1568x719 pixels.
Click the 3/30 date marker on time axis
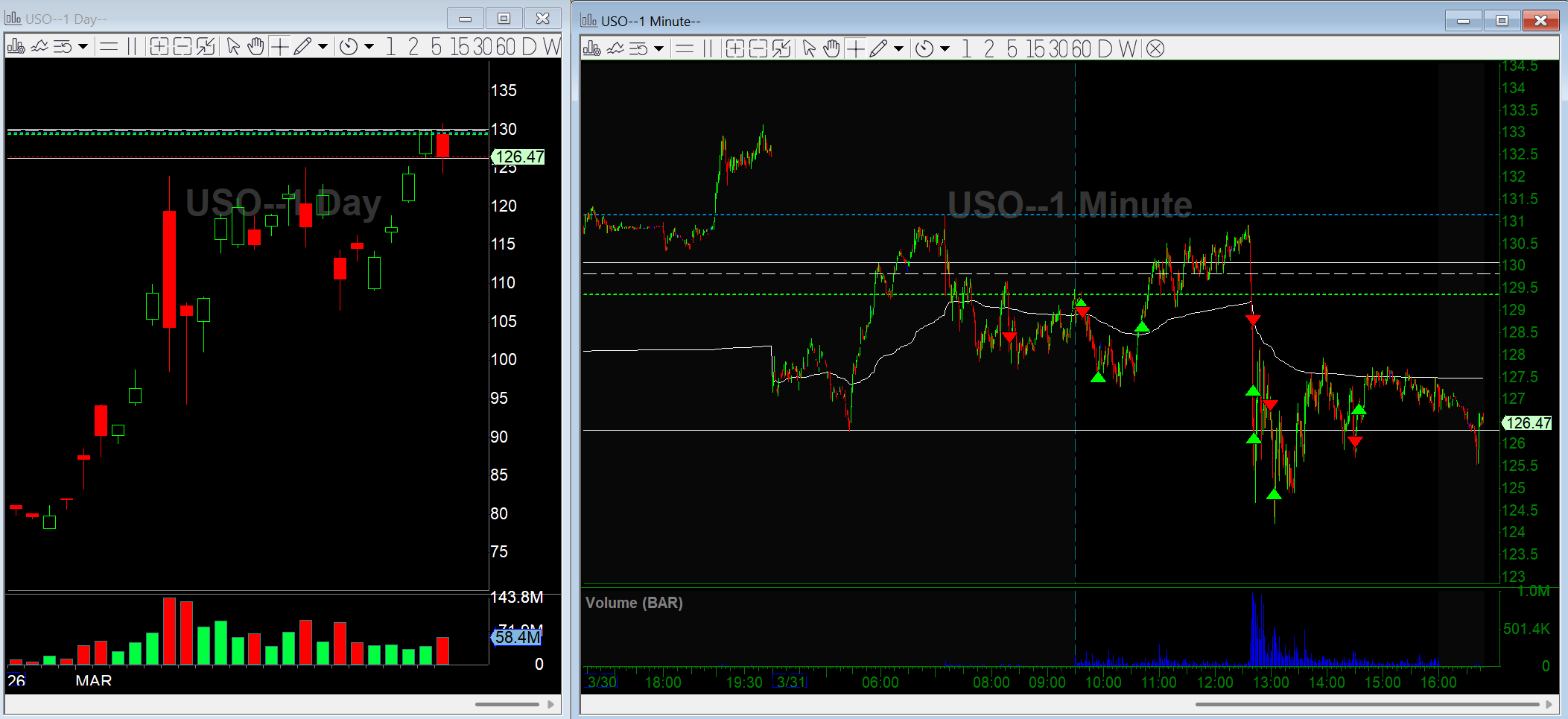pos(601,682)
